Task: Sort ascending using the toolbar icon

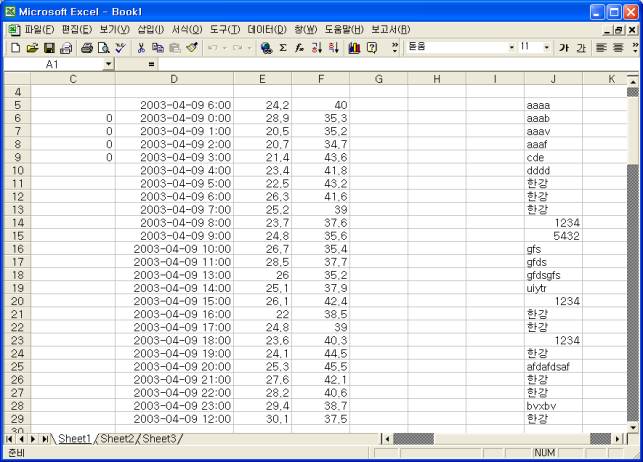Action: tap(317, 47)
